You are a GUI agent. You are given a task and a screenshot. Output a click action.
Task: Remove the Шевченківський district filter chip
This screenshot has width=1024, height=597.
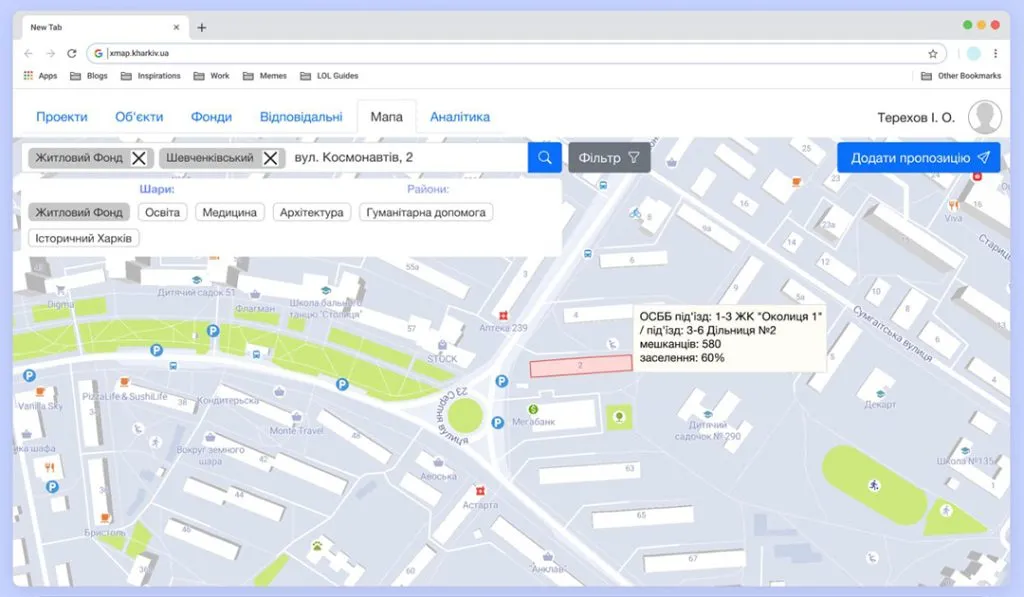pyautogui.click(x=272, y=157)
